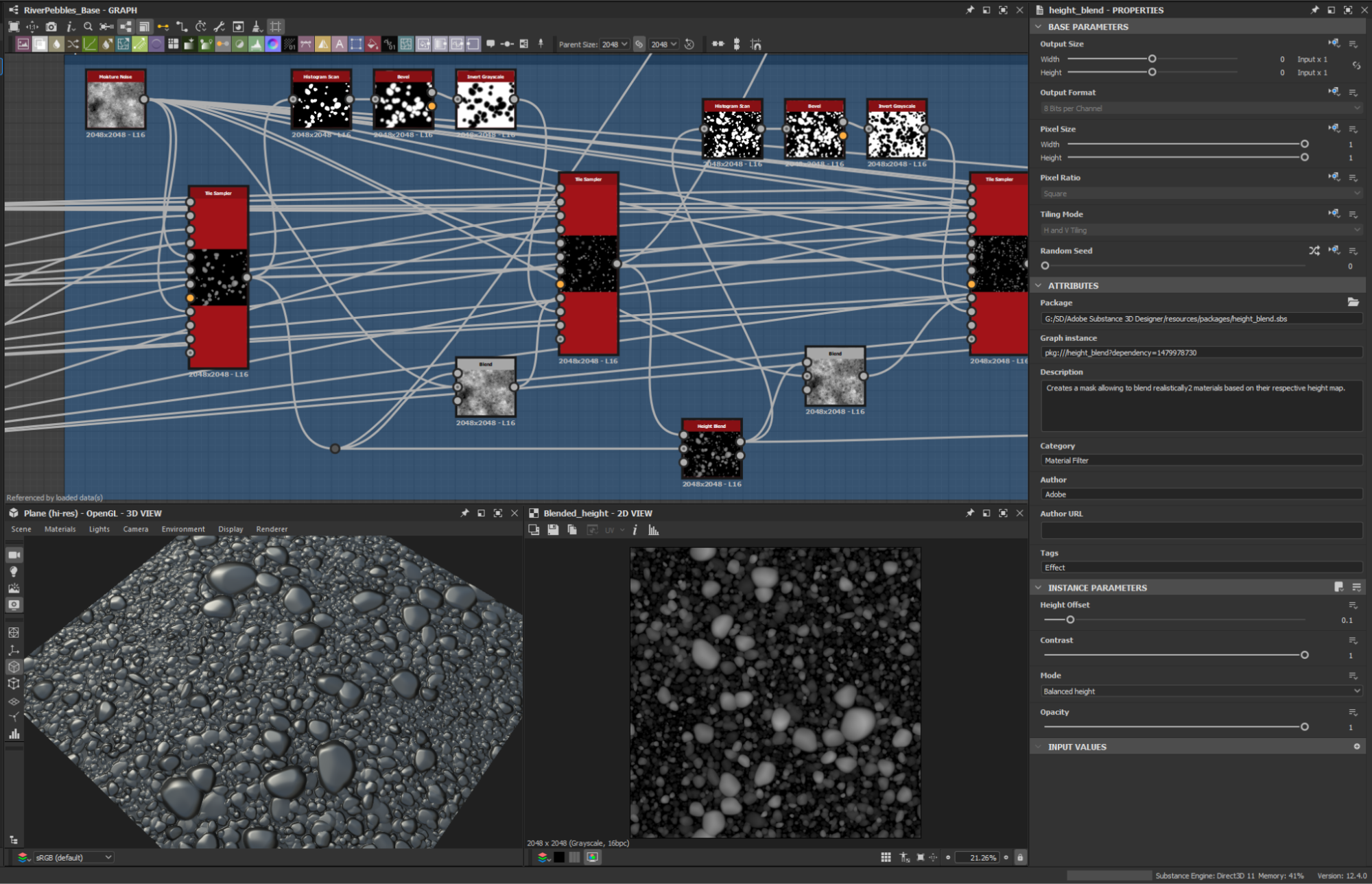Viewport: 1372px width, 884px height.
Task: Open the sRGB (default) color space dropdown
Action: [73, 857]
